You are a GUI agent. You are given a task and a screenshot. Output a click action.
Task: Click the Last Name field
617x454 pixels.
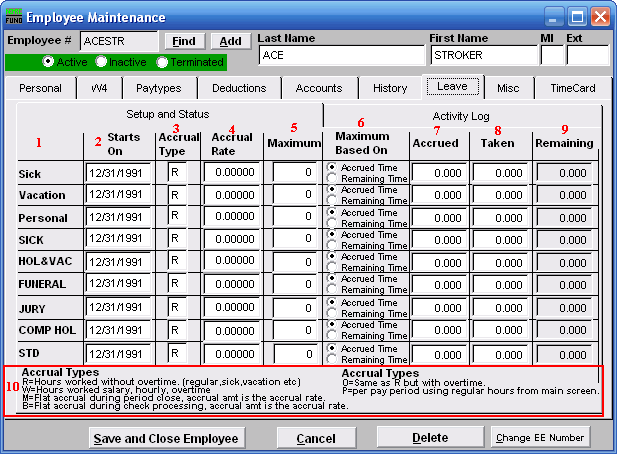click(340, 55)
